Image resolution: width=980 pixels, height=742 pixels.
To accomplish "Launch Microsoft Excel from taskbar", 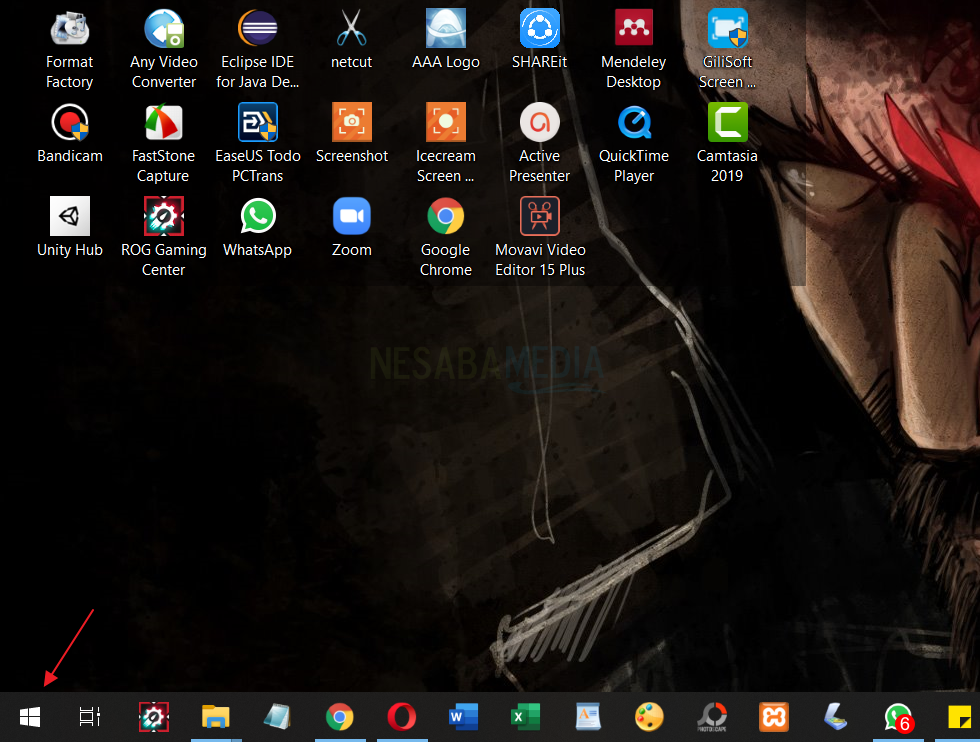I will click(525, 717).
